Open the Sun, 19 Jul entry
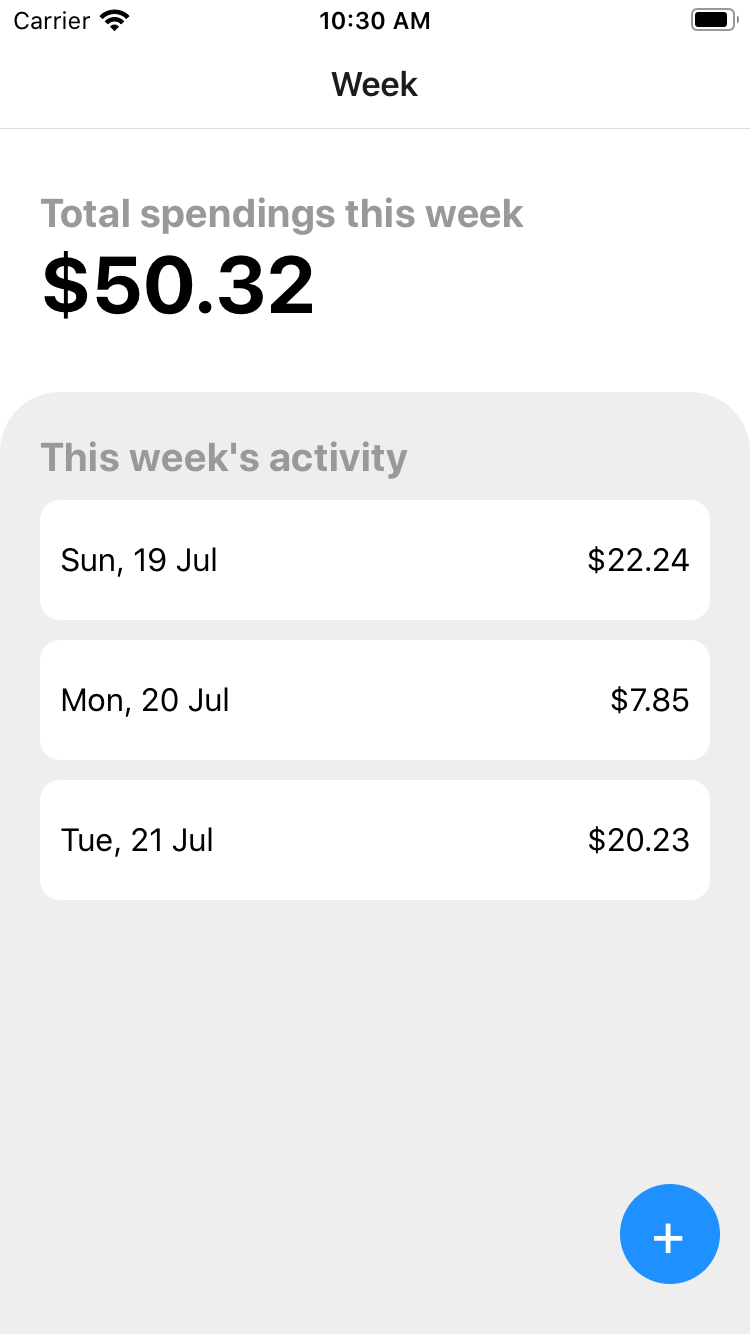Screen dimensions: 750x1334 (375, 560)
